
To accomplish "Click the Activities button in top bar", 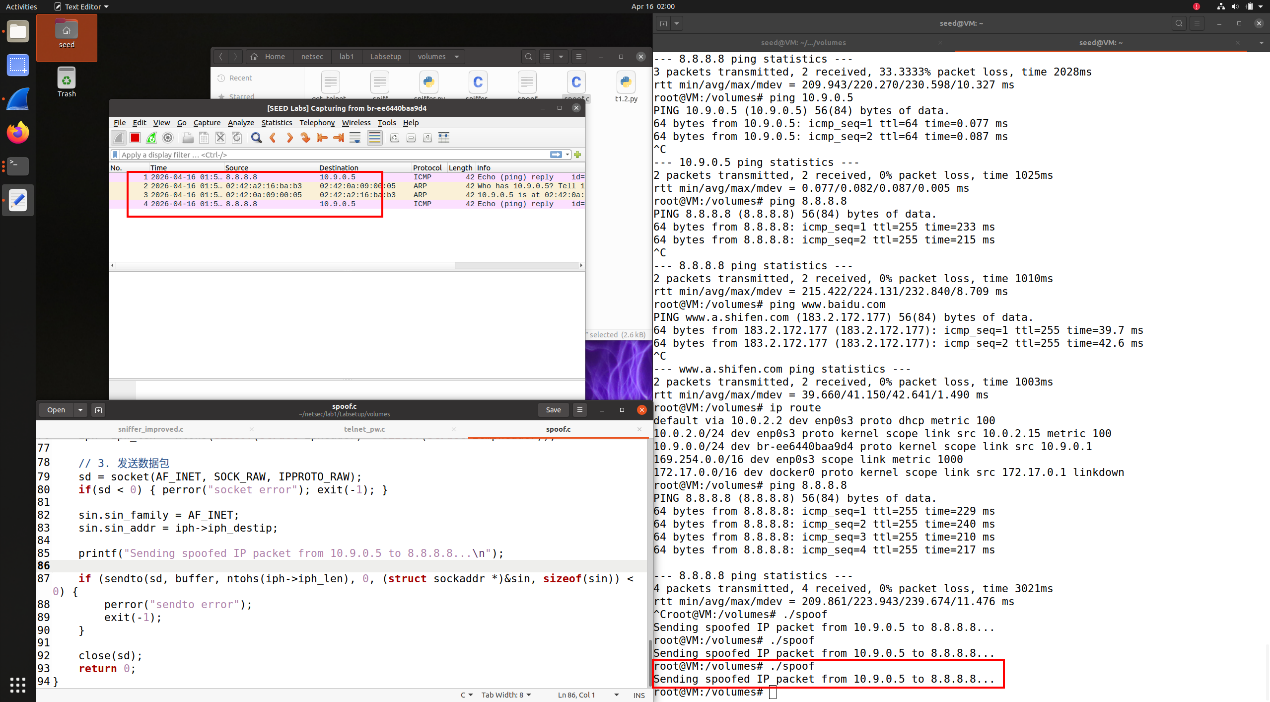I will [21, 6].
